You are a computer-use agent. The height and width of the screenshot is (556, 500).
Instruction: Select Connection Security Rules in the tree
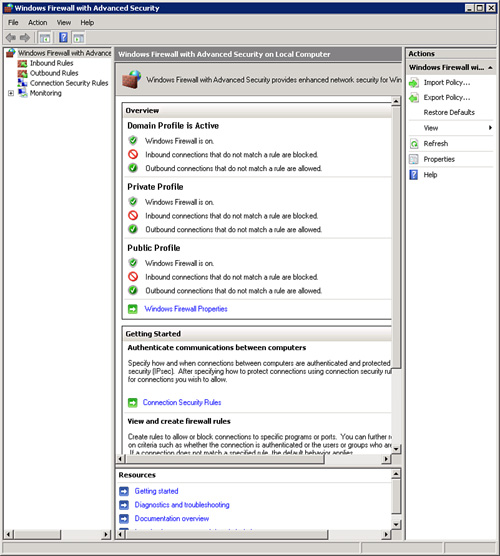(x=69, y=83)
